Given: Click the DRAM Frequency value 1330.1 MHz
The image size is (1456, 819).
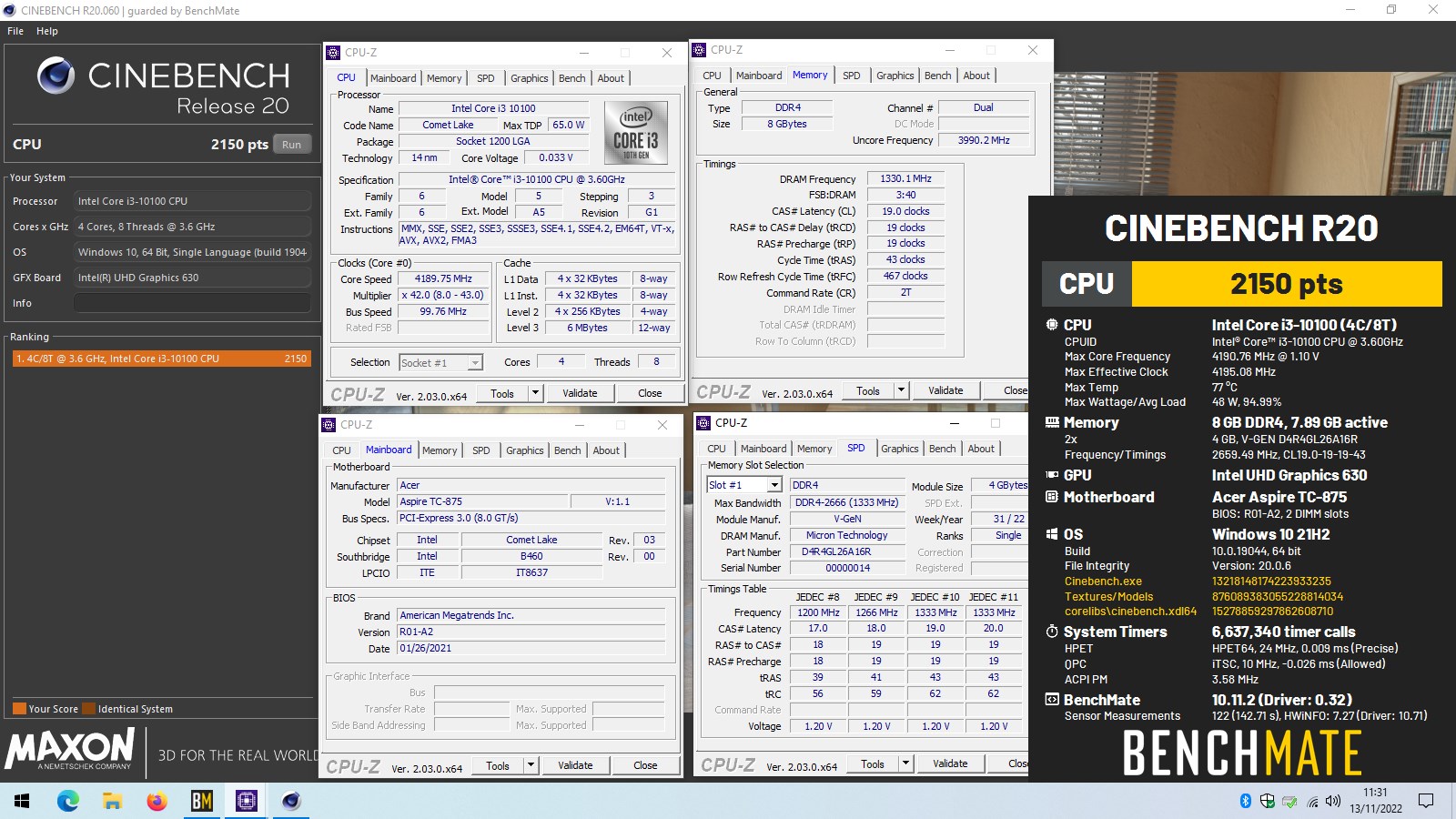Looking at the screenshot, I should (905, 179).
